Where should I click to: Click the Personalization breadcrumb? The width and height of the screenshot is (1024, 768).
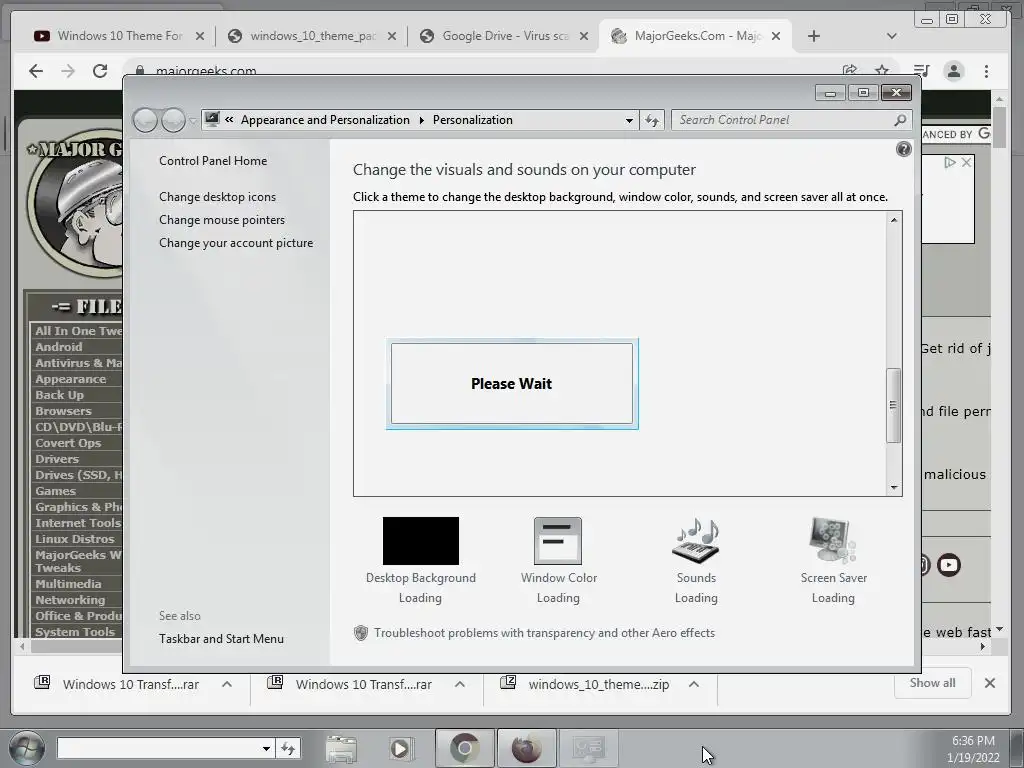click(473, 120)
